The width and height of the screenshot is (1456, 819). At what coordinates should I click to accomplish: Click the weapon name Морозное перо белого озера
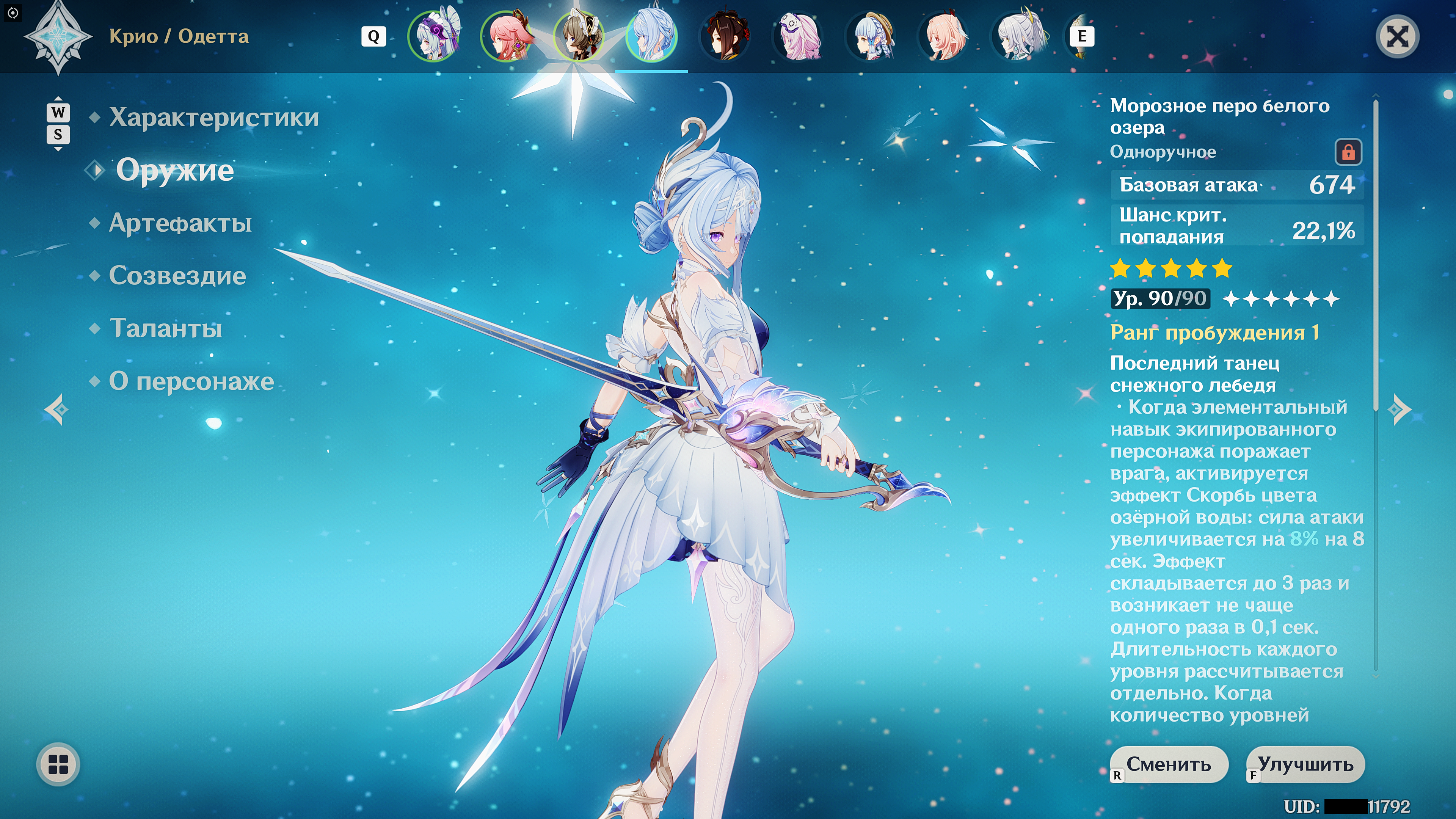pos(1220,116)
